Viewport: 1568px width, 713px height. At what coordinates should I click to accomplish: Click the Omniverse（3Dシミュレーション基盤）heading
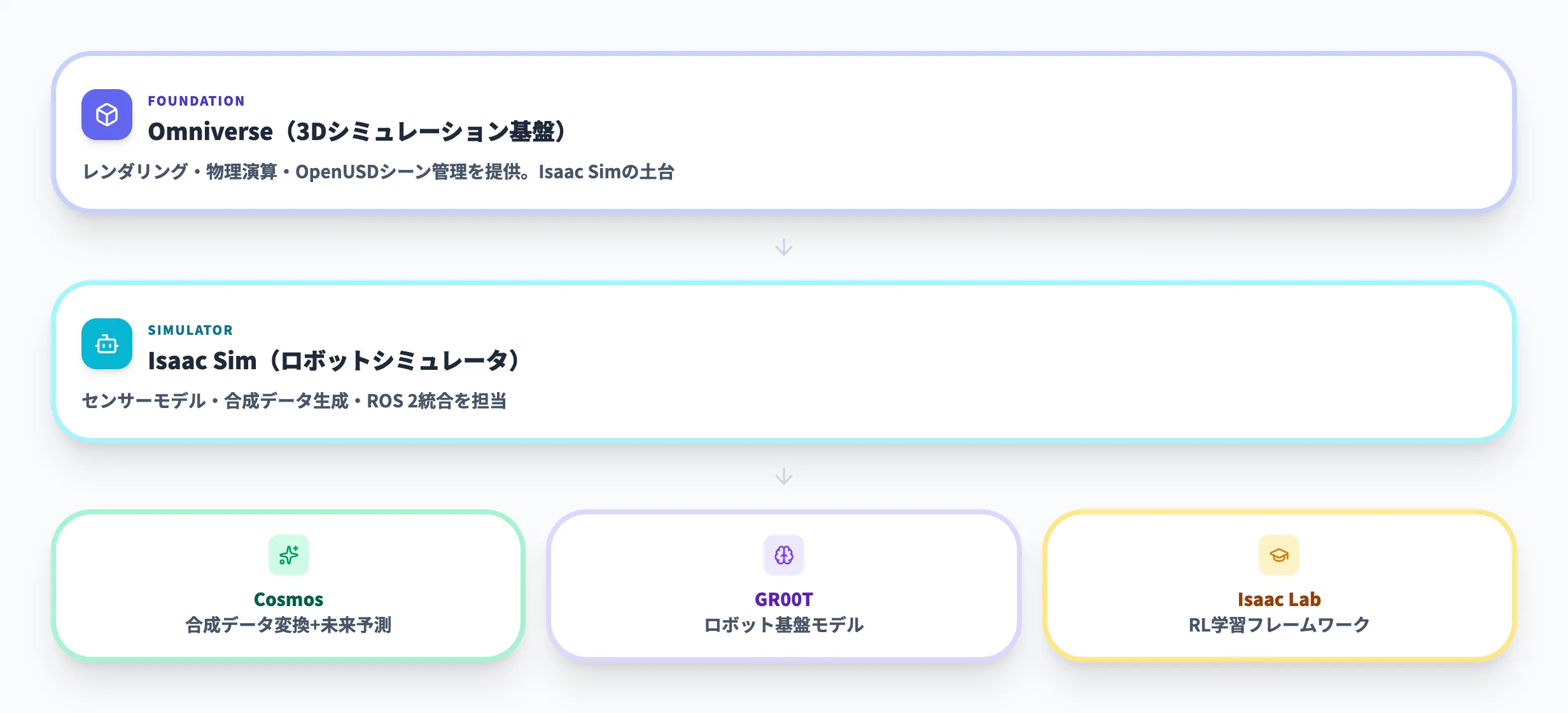356,132
